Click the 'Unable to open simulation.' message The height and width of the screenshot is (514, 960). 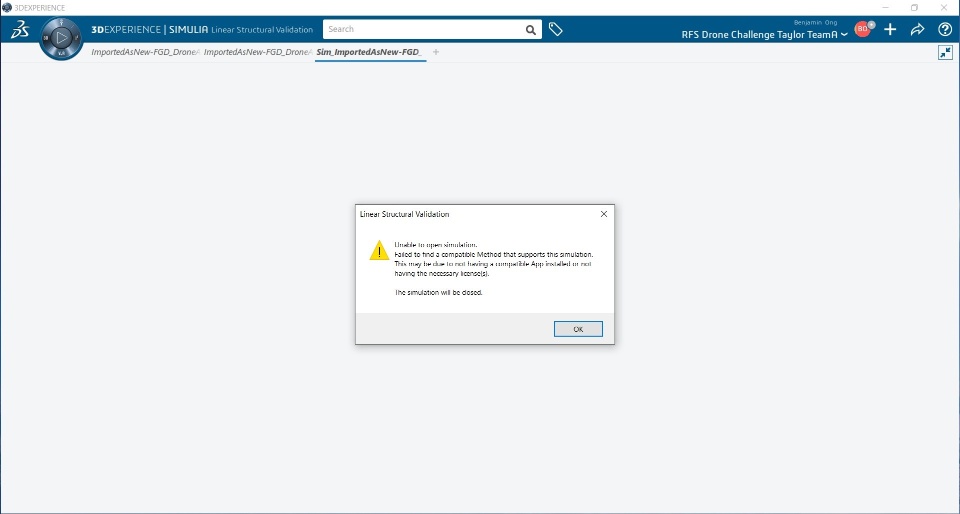pyautogui.click(x=436, y=245)
